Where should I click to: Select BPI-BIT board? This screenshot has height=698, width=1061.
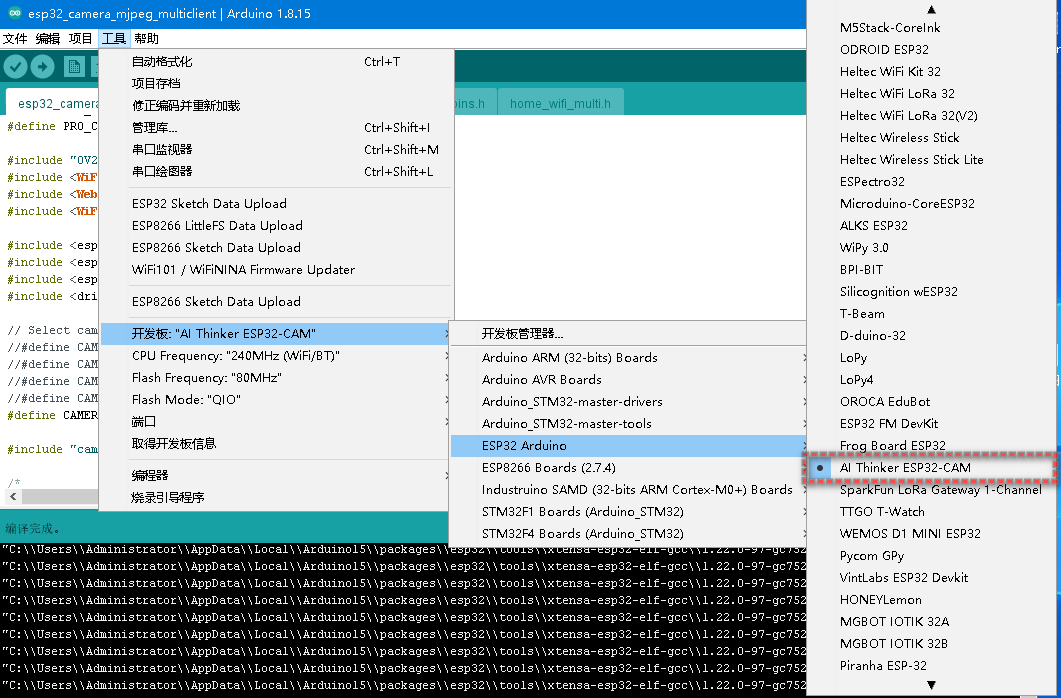click(930, 269)
